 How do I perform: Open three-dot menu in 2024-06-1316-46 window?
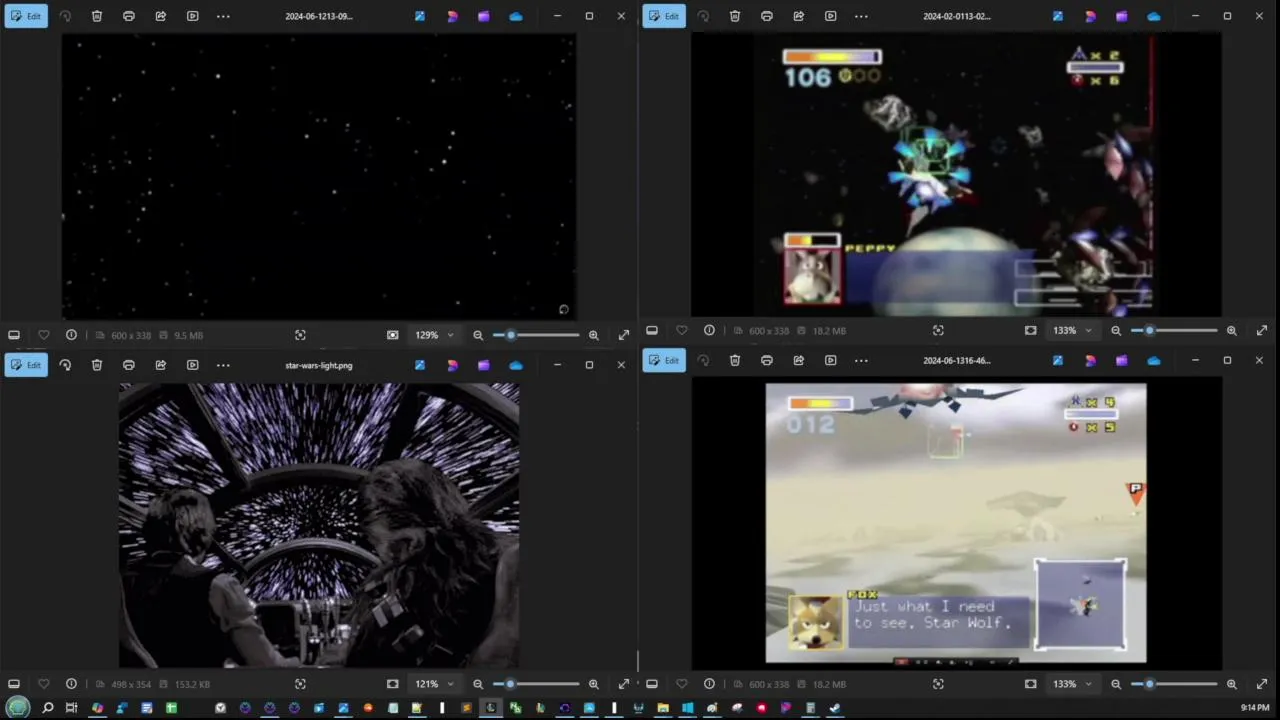(x=861, y=360)
